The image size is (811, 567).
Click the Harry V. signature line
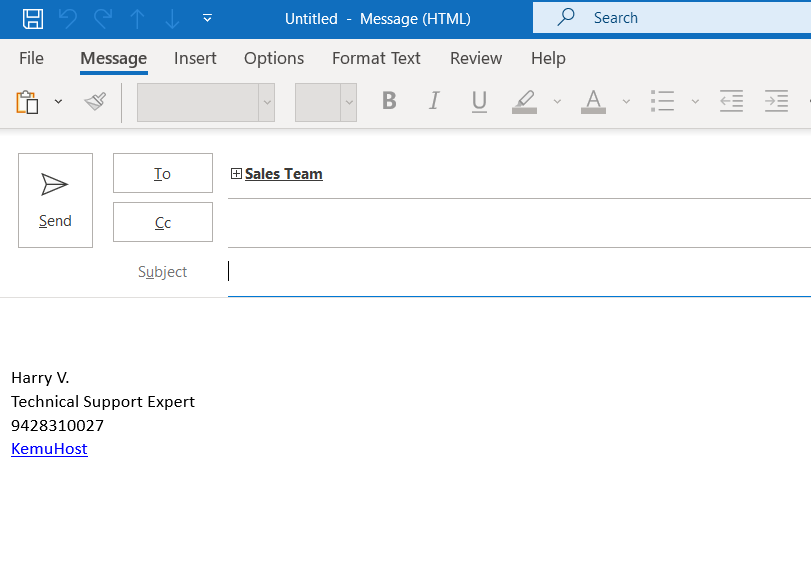40,378
